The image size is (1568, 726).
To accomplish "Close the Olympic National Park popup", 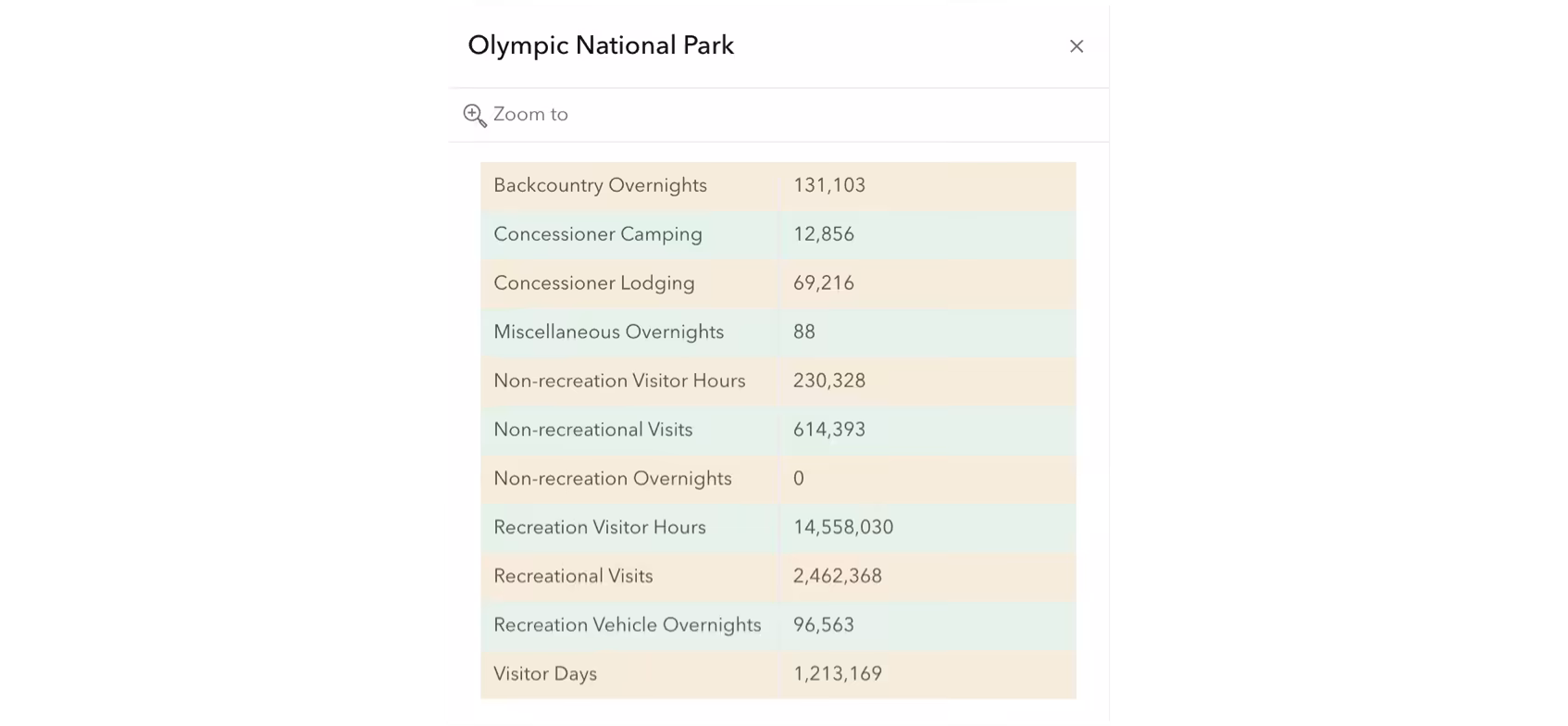I will coord(1076,46).
